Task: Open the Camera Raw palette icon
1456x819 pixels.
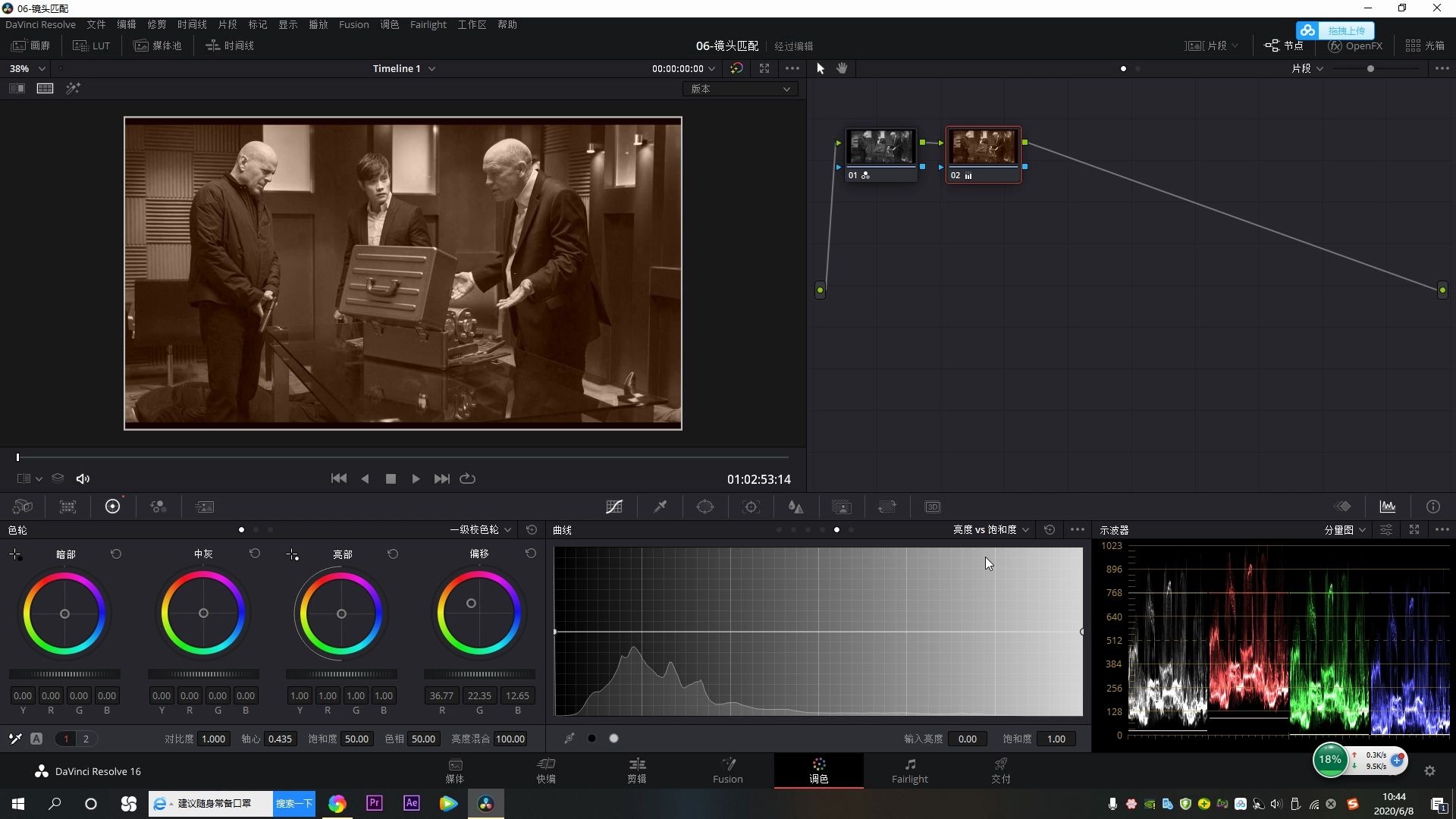Action: [23, 507]
